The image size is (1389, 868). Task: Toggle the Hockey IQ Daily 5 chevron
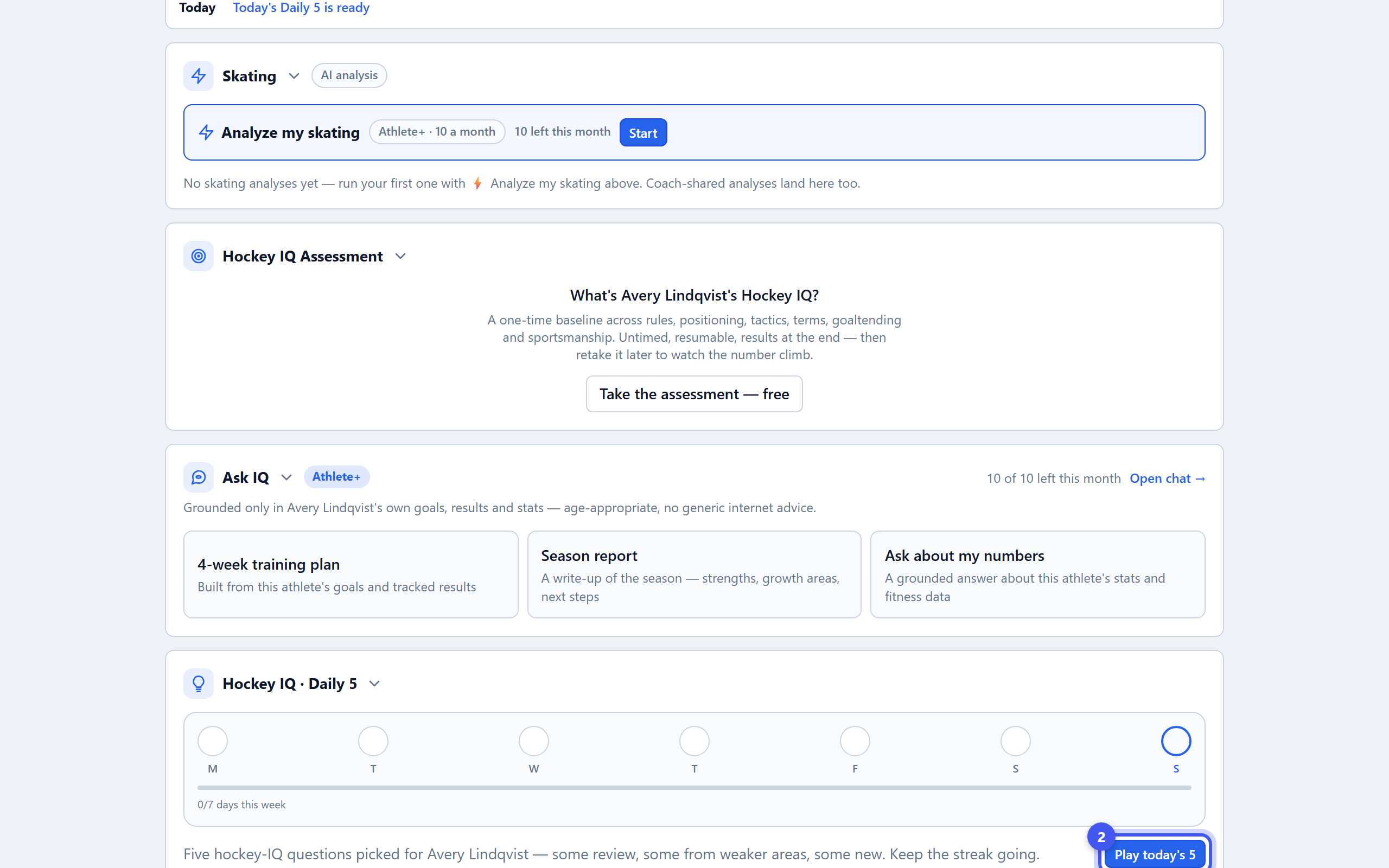coord(374,683)
